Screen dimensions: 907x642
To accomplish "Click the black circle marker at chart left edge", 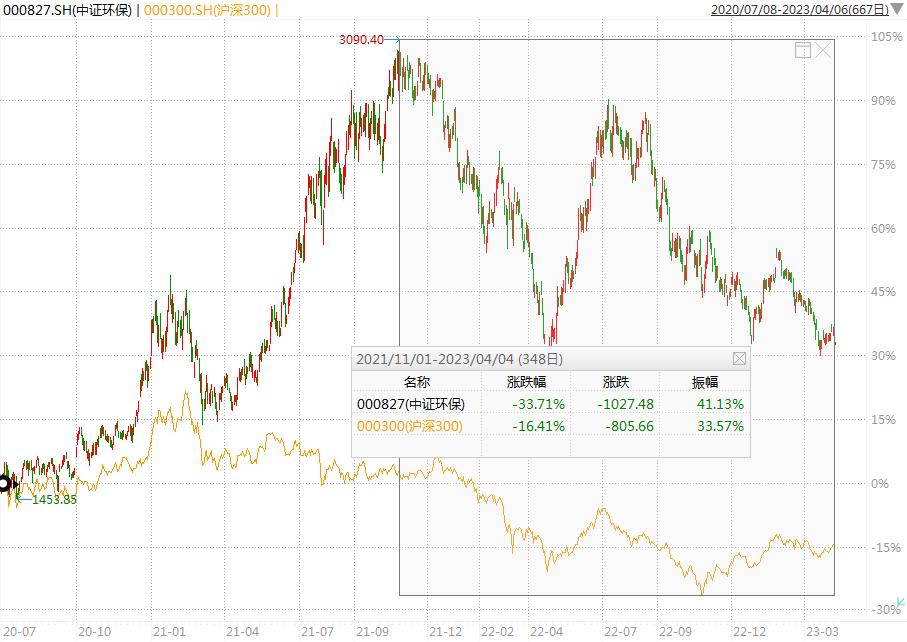I will pyautogui.click(x=4, y=484).
